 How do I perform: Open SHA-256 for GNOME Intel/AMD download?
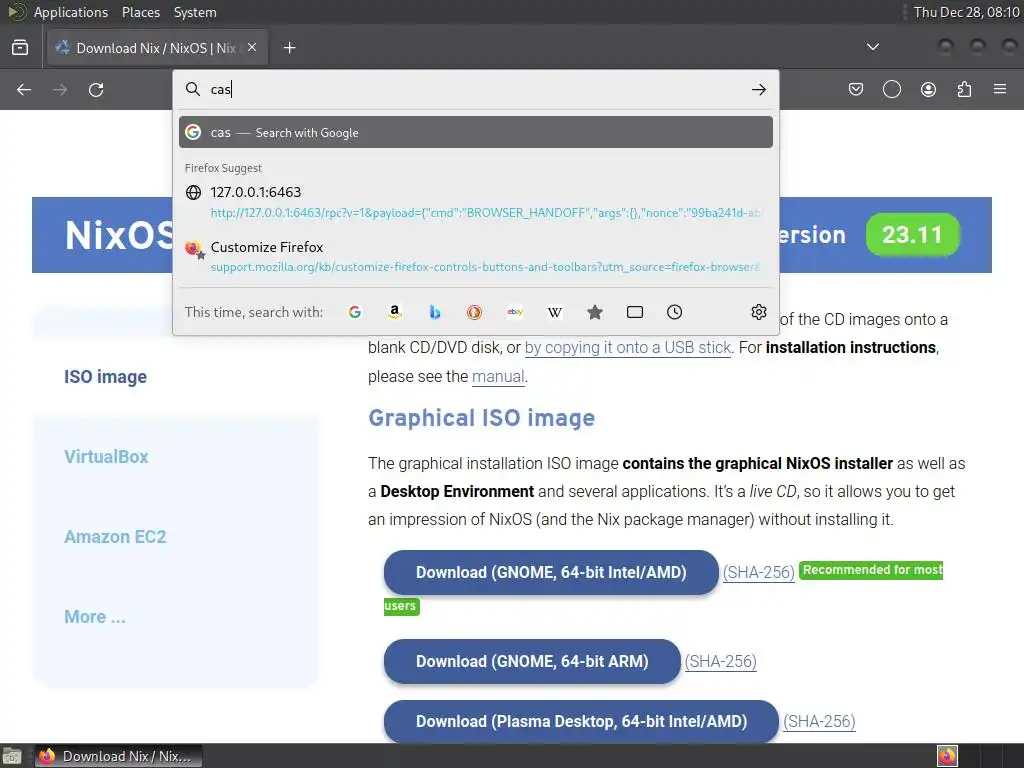(758, 572)
